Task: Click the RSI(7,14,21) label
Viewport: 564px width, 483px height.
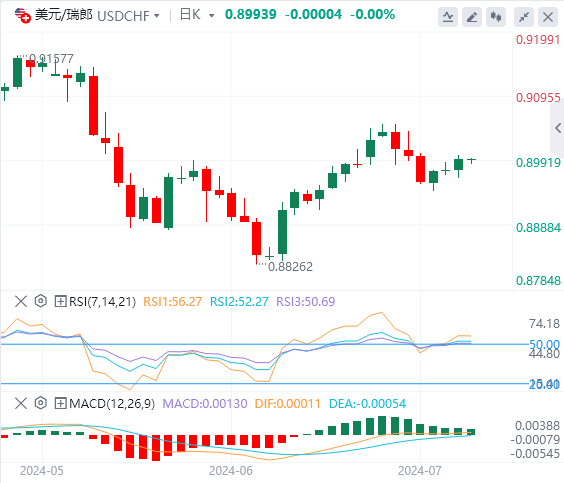Action: coord(103,301)
